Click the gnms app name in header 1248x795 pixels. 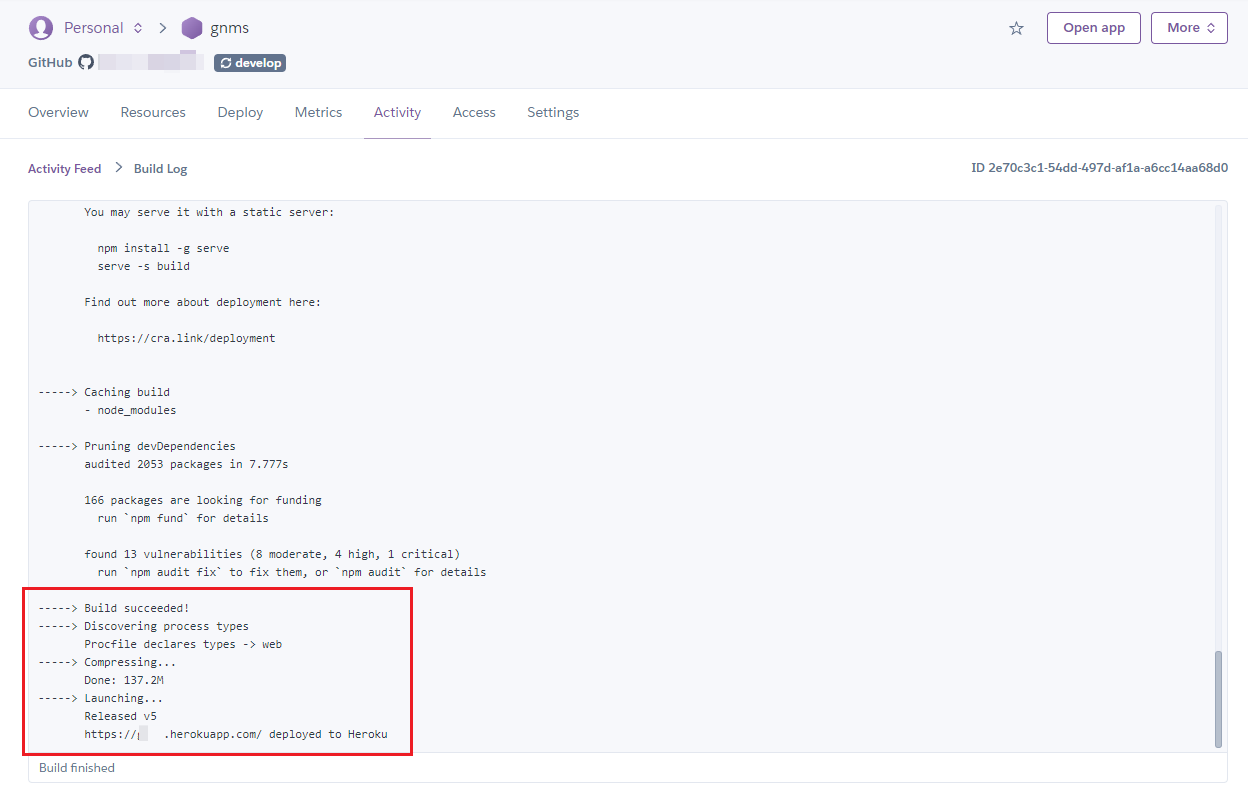pos(229,28)
